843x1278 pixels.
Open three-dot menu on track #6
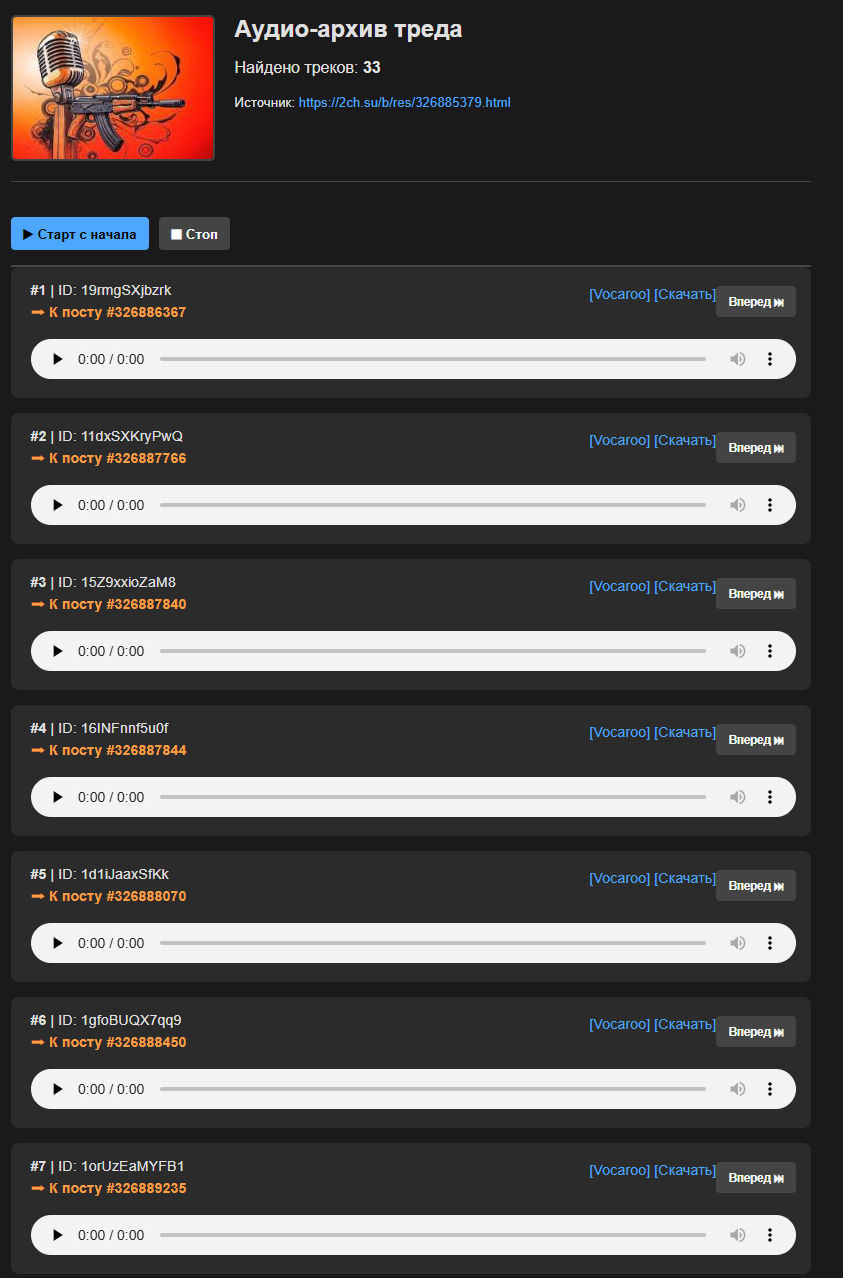(770, 1089)
